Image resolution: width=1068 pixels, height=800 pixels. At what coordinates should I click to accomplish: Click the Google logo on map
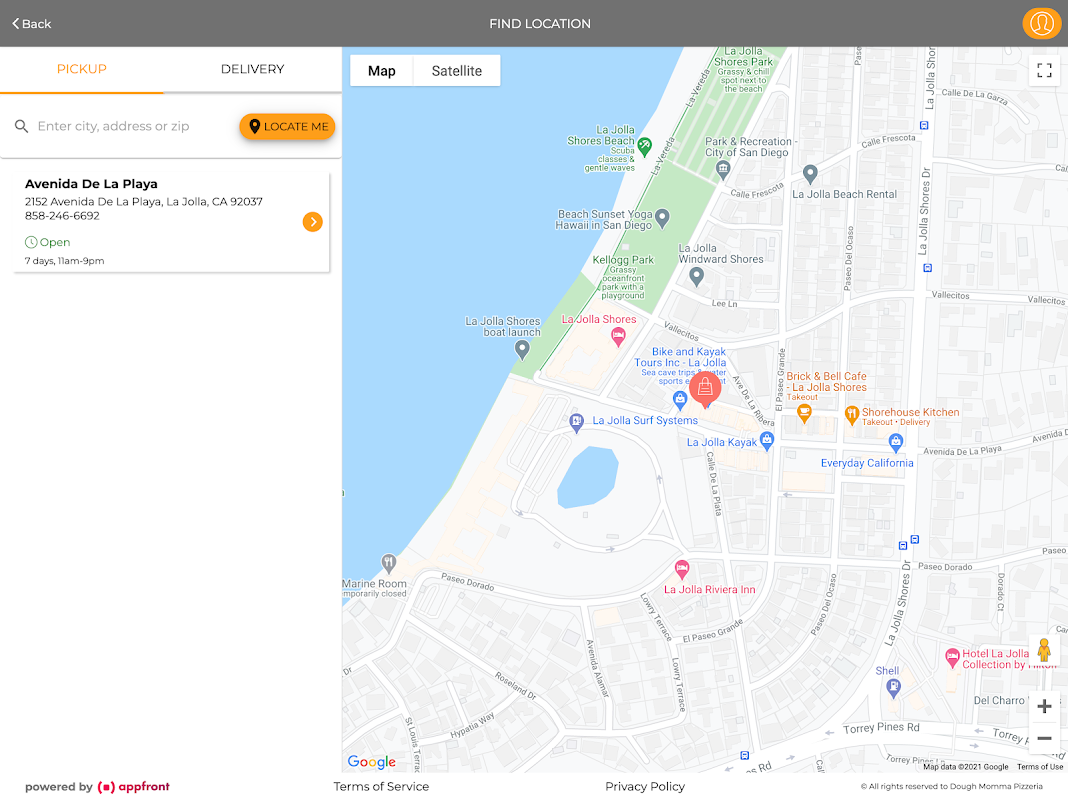pos(371,761)
